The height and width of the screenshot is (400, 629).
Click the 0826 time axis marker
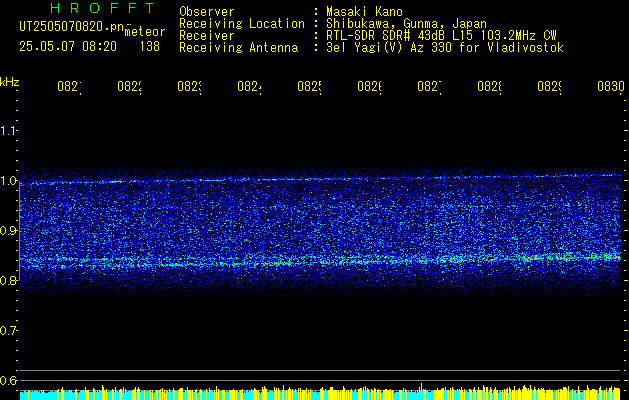(369, 87)
